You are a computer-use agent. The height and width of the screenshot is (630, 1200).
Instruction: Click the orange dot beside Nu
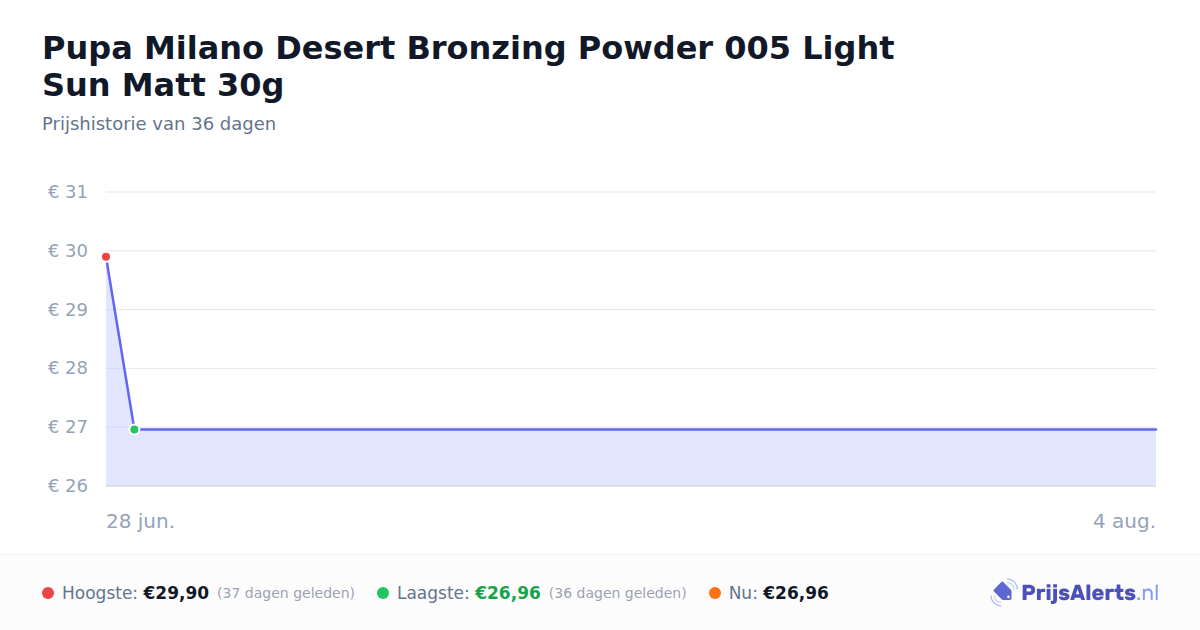click(715, 593)
